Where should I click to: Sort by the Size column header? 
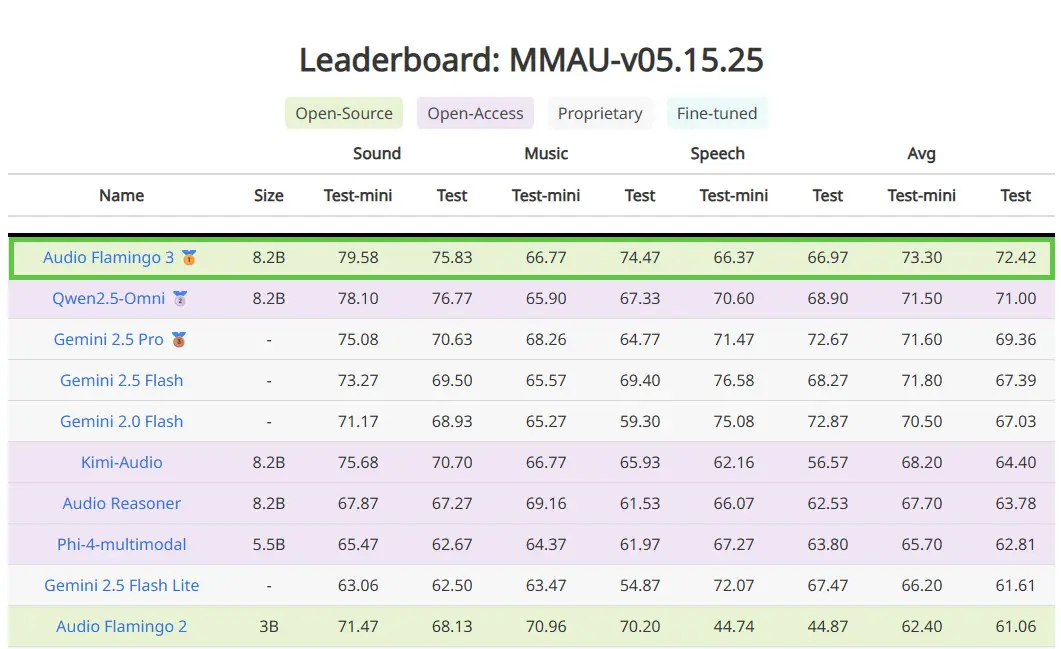coord(269,196)
